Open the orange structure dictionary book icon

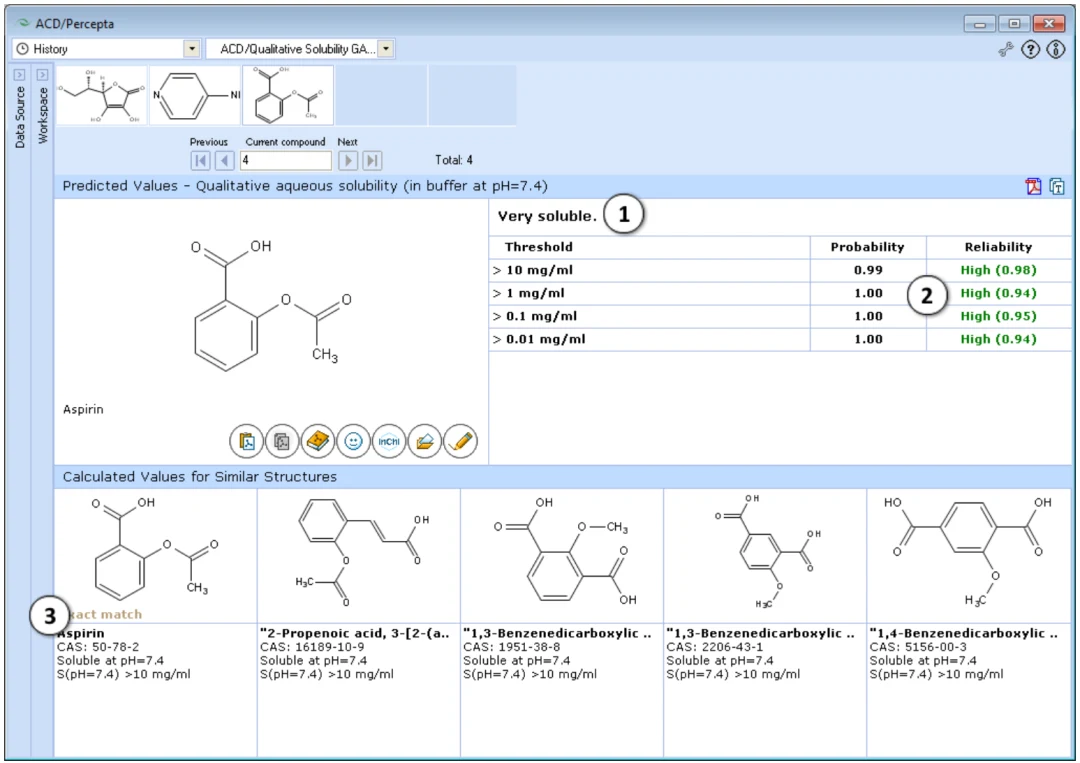tap(318, 441)
